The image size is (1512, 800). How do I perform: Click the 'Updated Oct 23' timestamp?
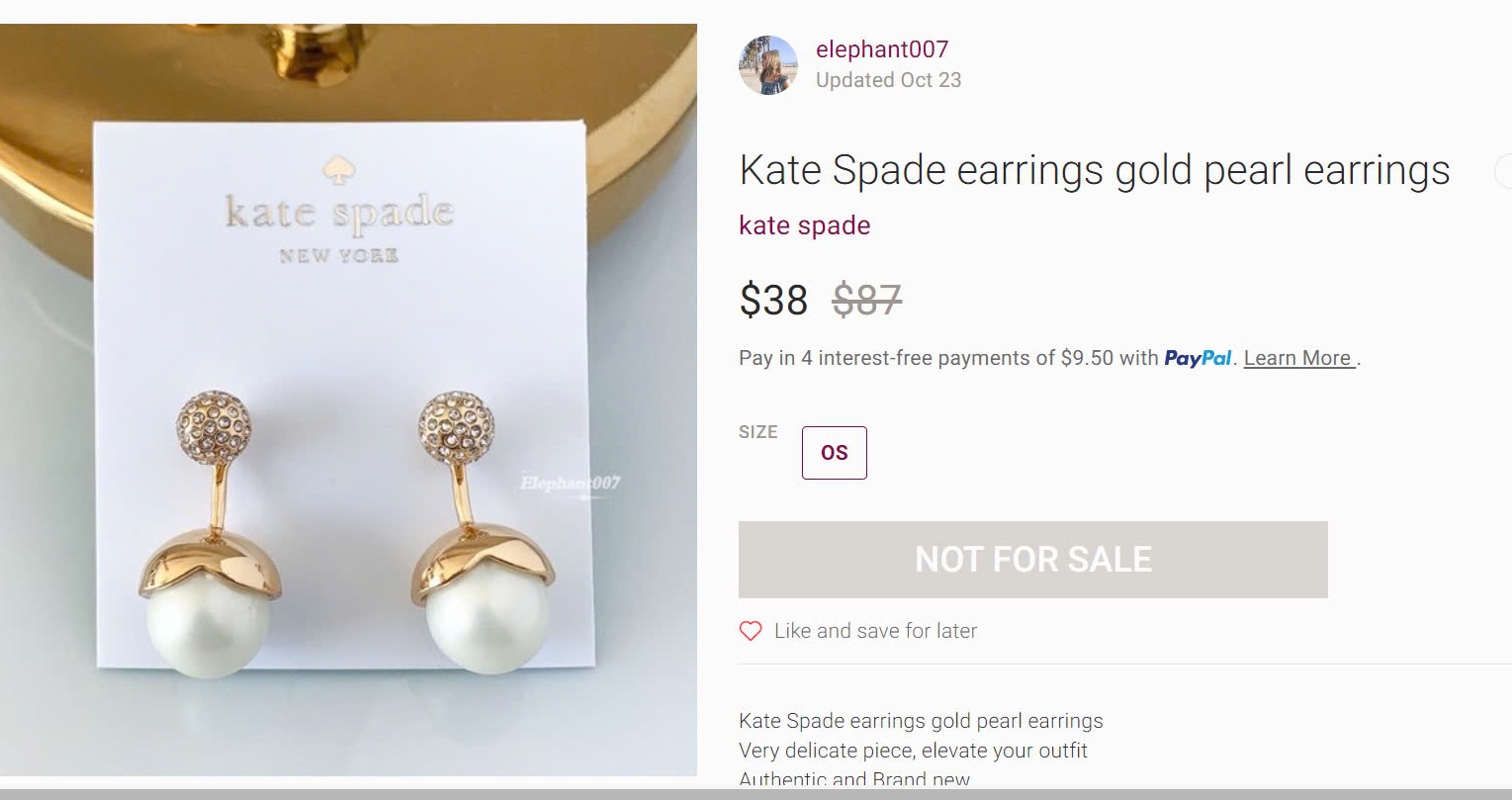888,80
